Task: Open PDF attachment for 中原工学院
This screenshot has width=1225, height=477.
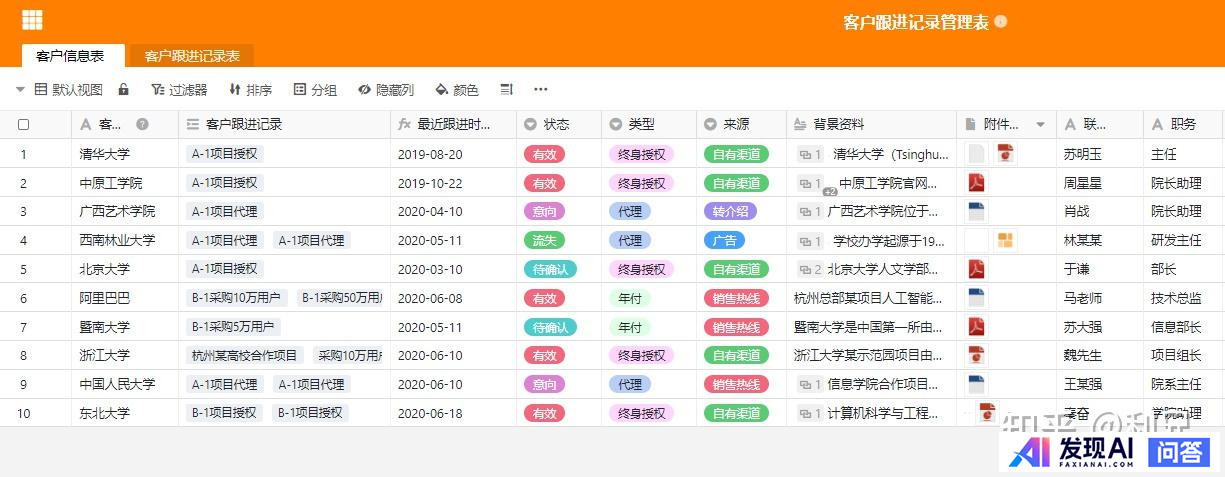Action: pyautogui.click(x=975, y=183)
